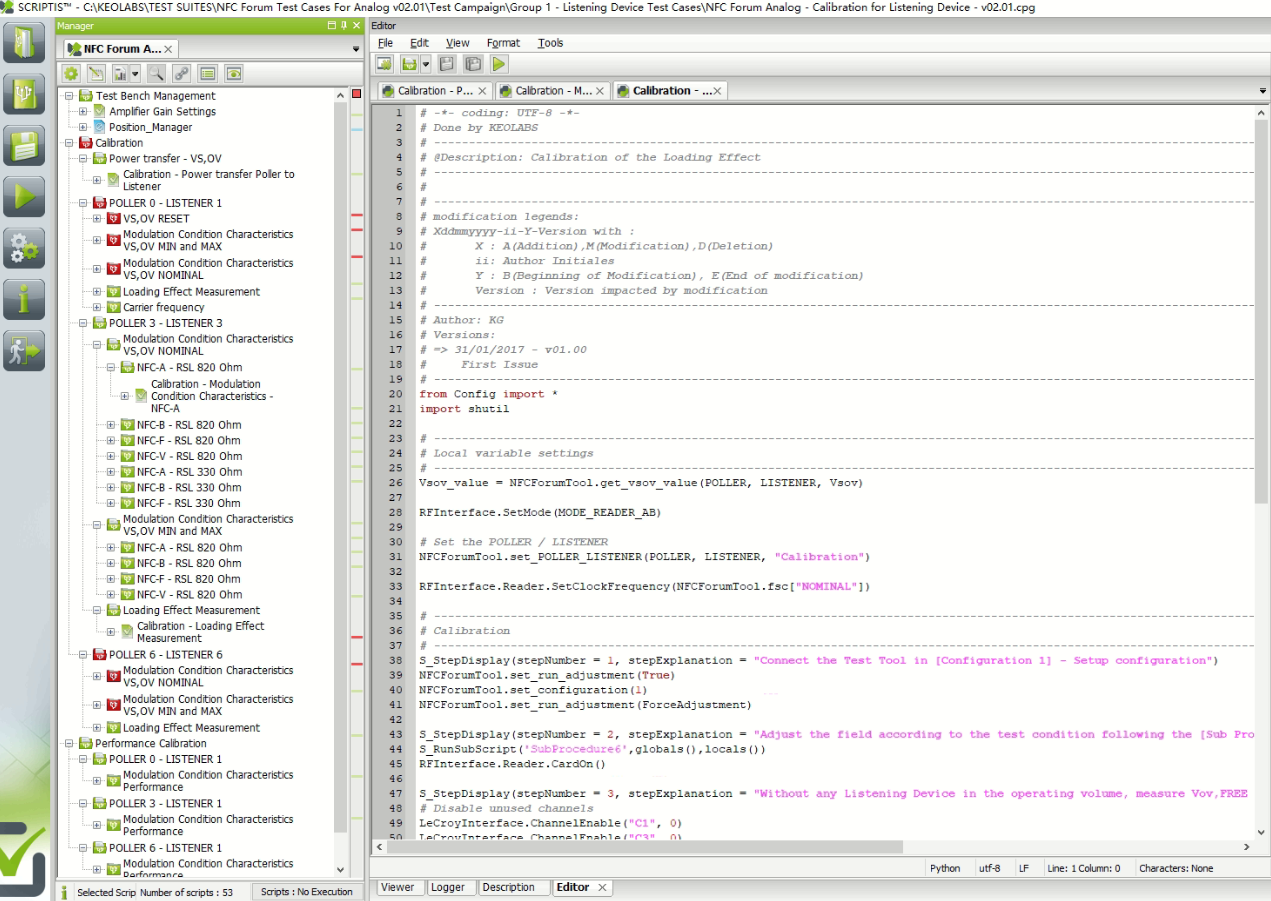The height and width of the screenshot is (901, 1271).
Task: Click the edit notepad icon in Manager toolbar
Action: click(96, 73)
